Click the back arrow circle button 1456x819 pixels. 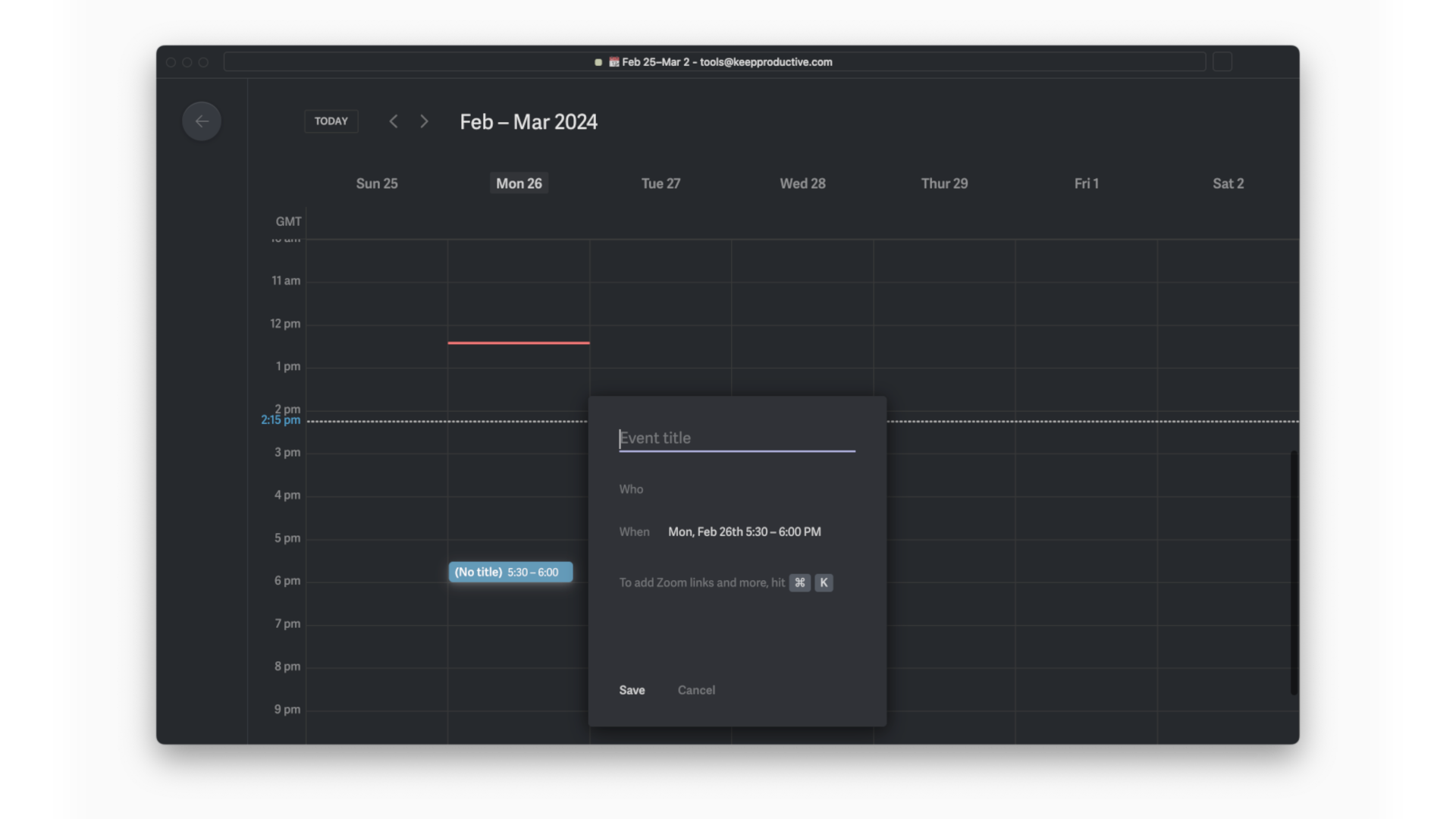202,121
